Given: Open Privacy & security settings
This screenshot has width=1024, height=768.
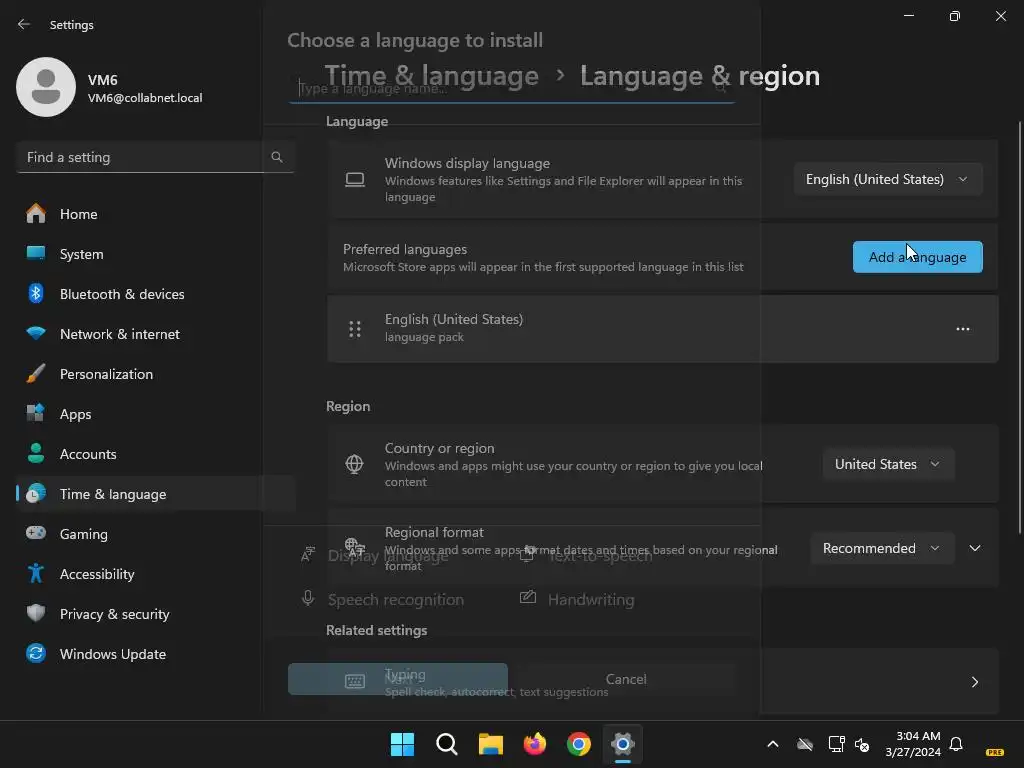Looking at the screenshot, I should click(155, 614).
